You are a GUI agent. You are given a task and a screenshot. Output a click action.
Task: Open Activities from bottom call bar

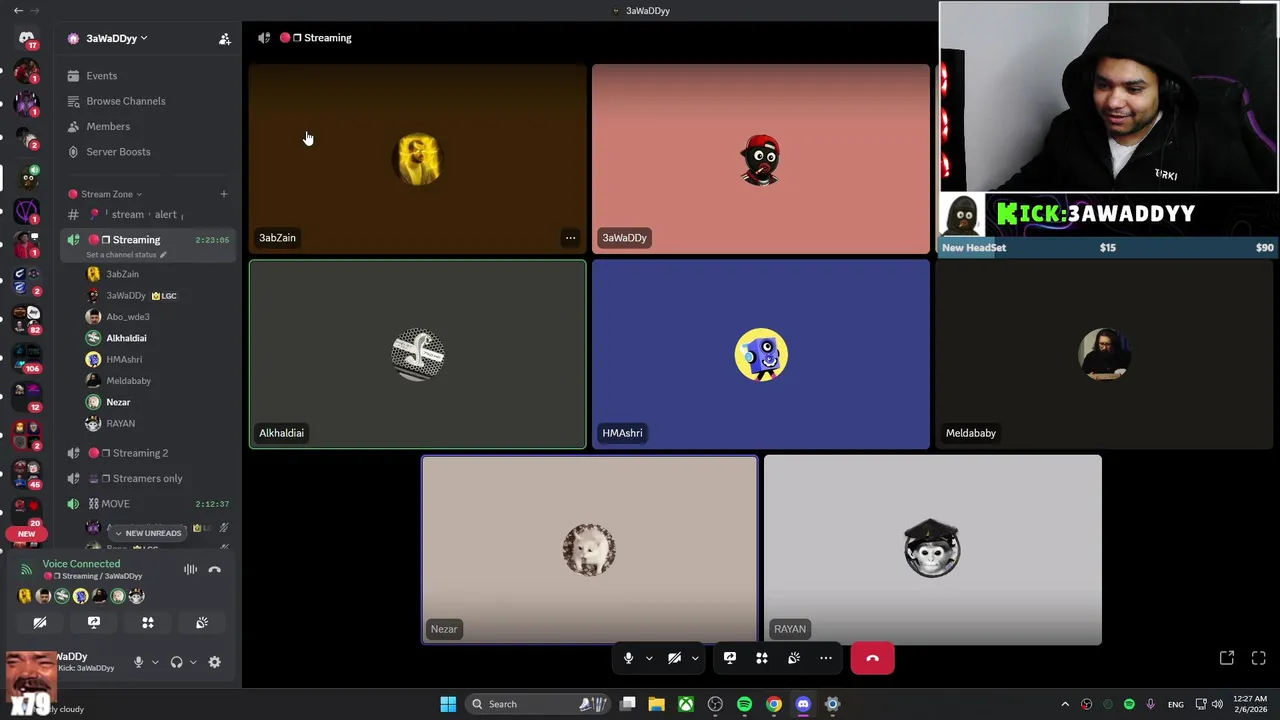point(762,658)
